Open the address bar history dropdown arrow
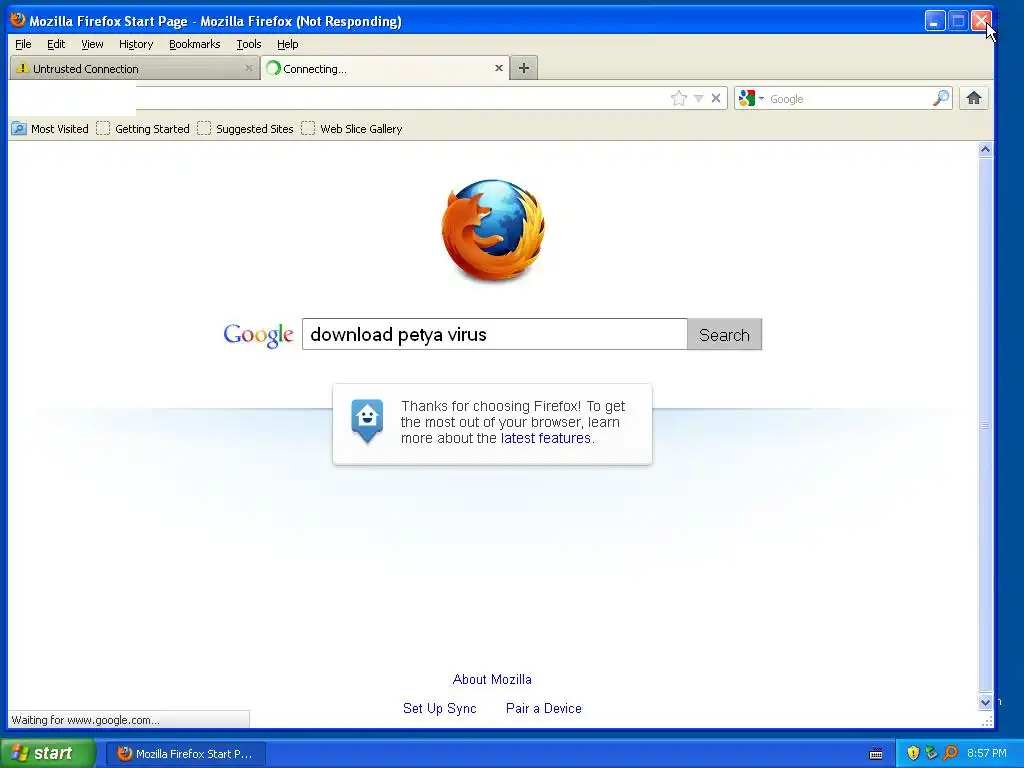 [x=698, y=99]
